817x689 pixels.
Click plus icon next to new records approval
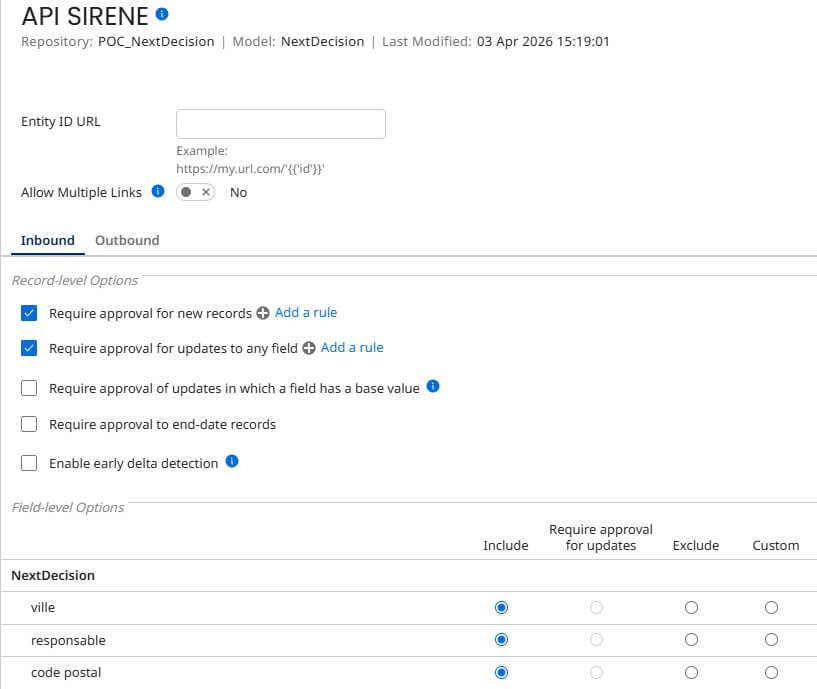pyautogui.click(x=263, y=313)
